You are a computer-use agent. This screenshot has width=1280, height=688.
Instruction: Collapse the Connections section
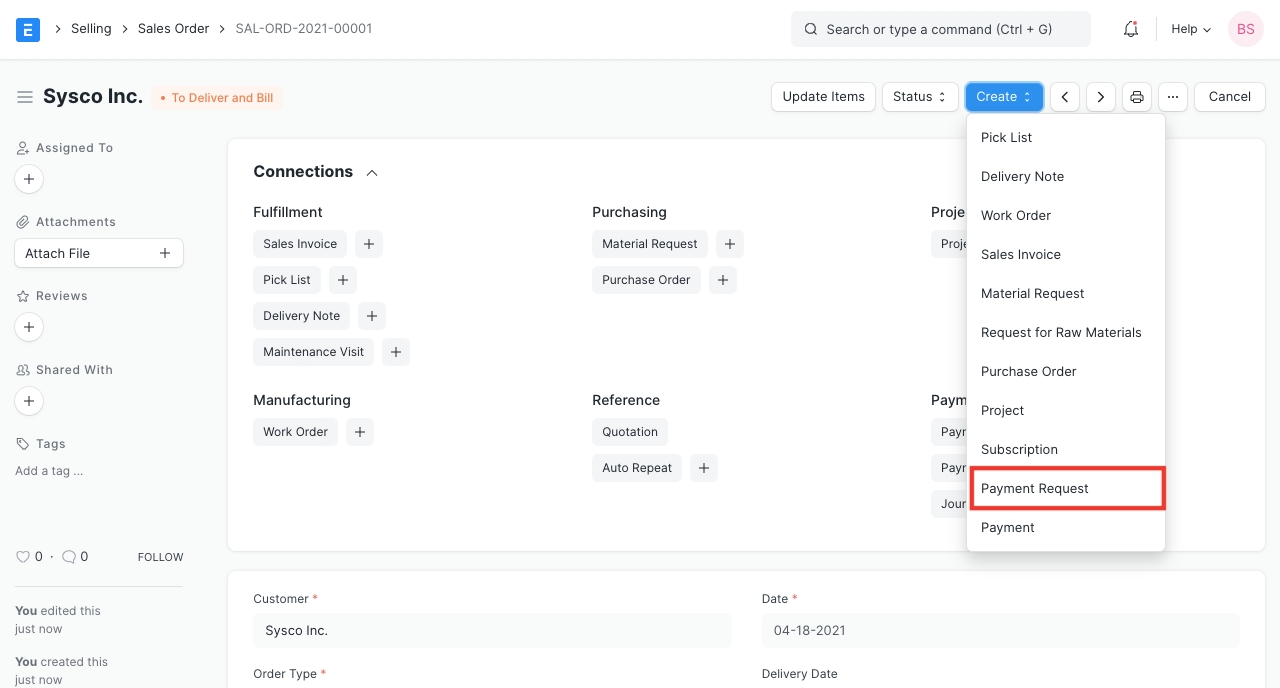[372, 172]
